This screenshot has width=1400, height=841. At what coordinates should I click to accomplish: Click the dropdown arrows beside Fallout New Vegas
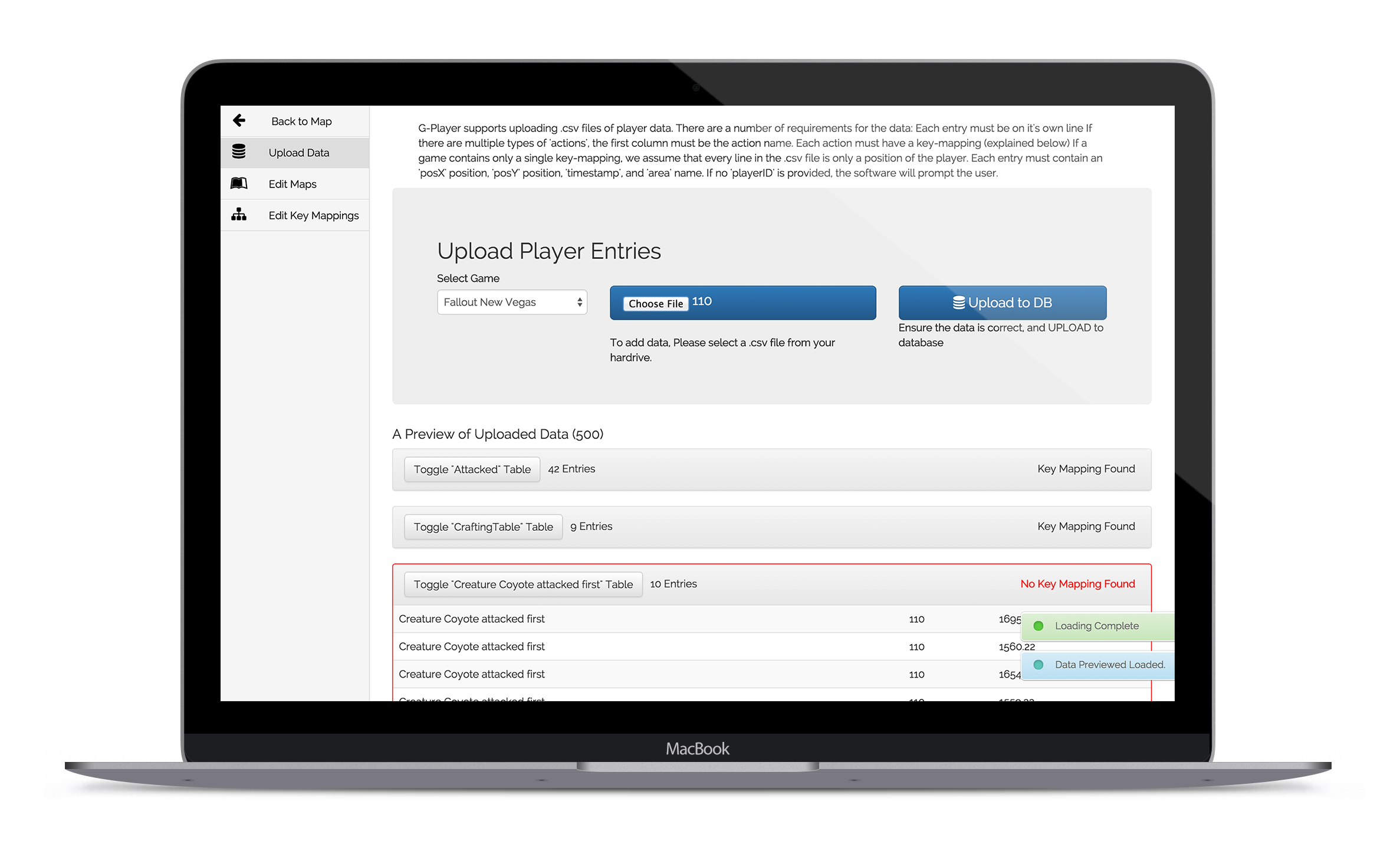580,302
